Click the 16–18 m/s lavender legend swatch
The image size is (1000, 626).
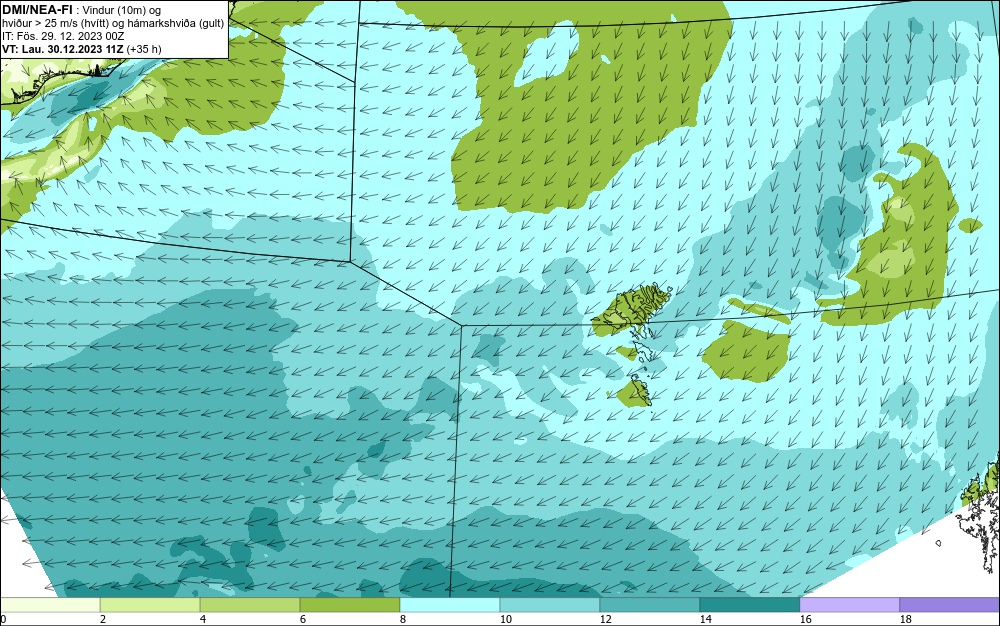pyautogui.click(x=849, y=605)
